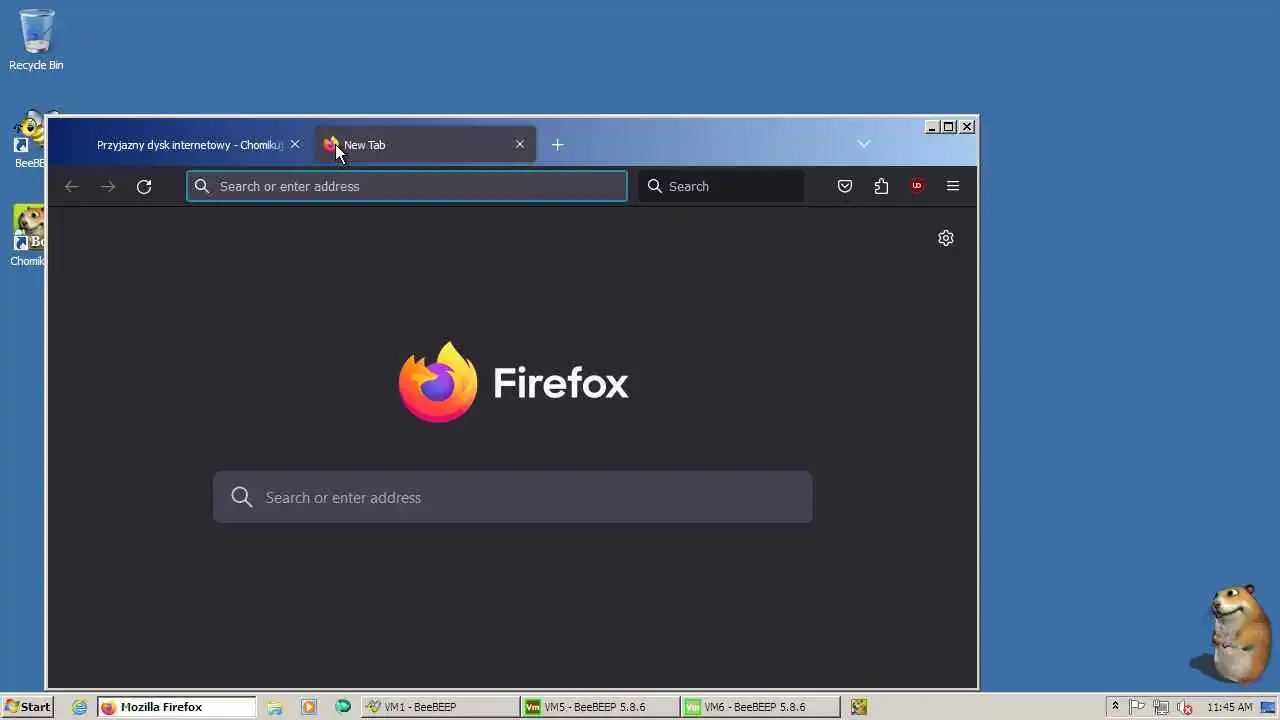The image size is (1280, 720).
Task: Click the Show desktop button
Action: coord(1269,707)
